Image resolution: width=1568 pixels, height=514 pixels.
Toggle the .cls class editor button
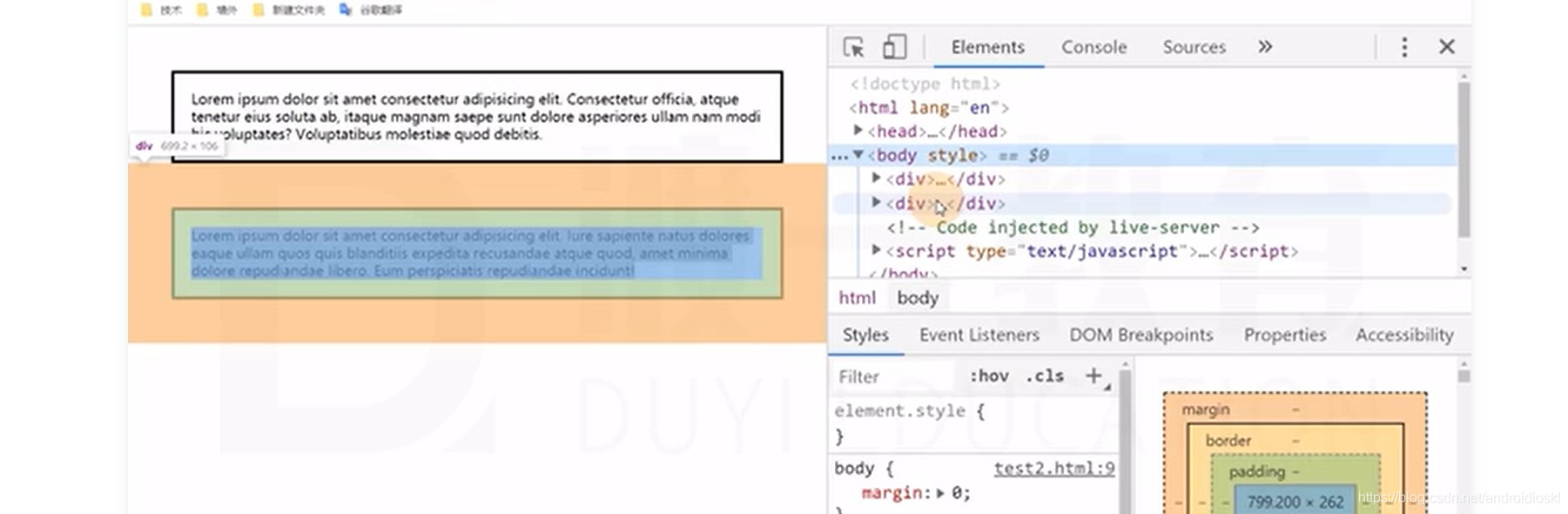point(1045,376)
